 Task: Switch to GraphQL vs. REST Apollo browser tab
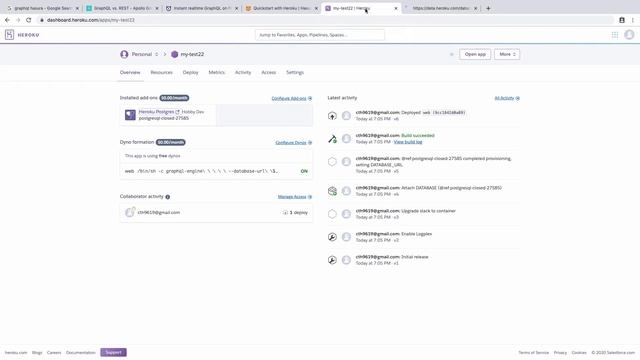coord(122,8)
